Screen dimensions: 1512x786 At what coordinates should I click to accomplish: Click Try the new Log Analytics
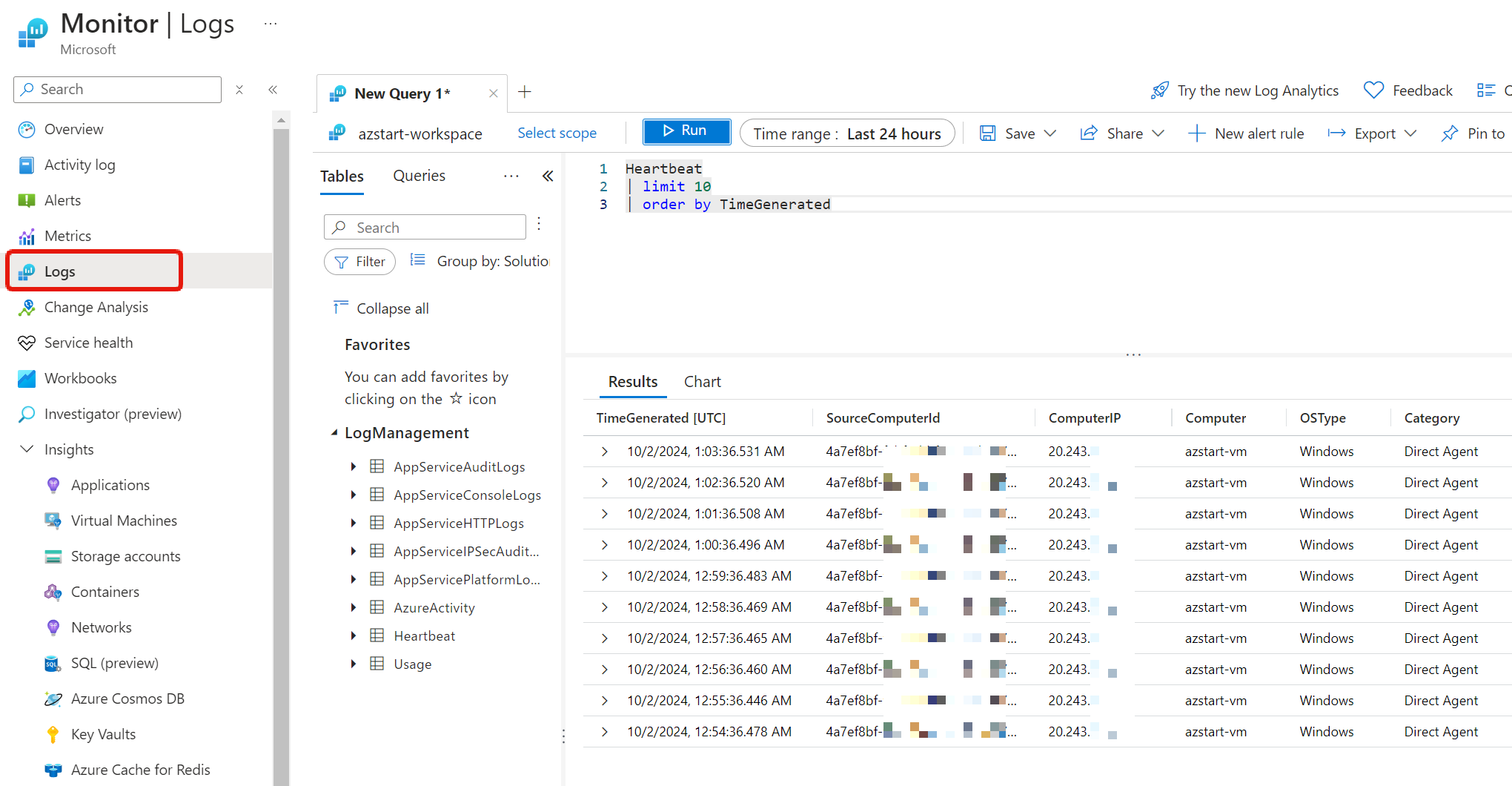pos(1245,90)
